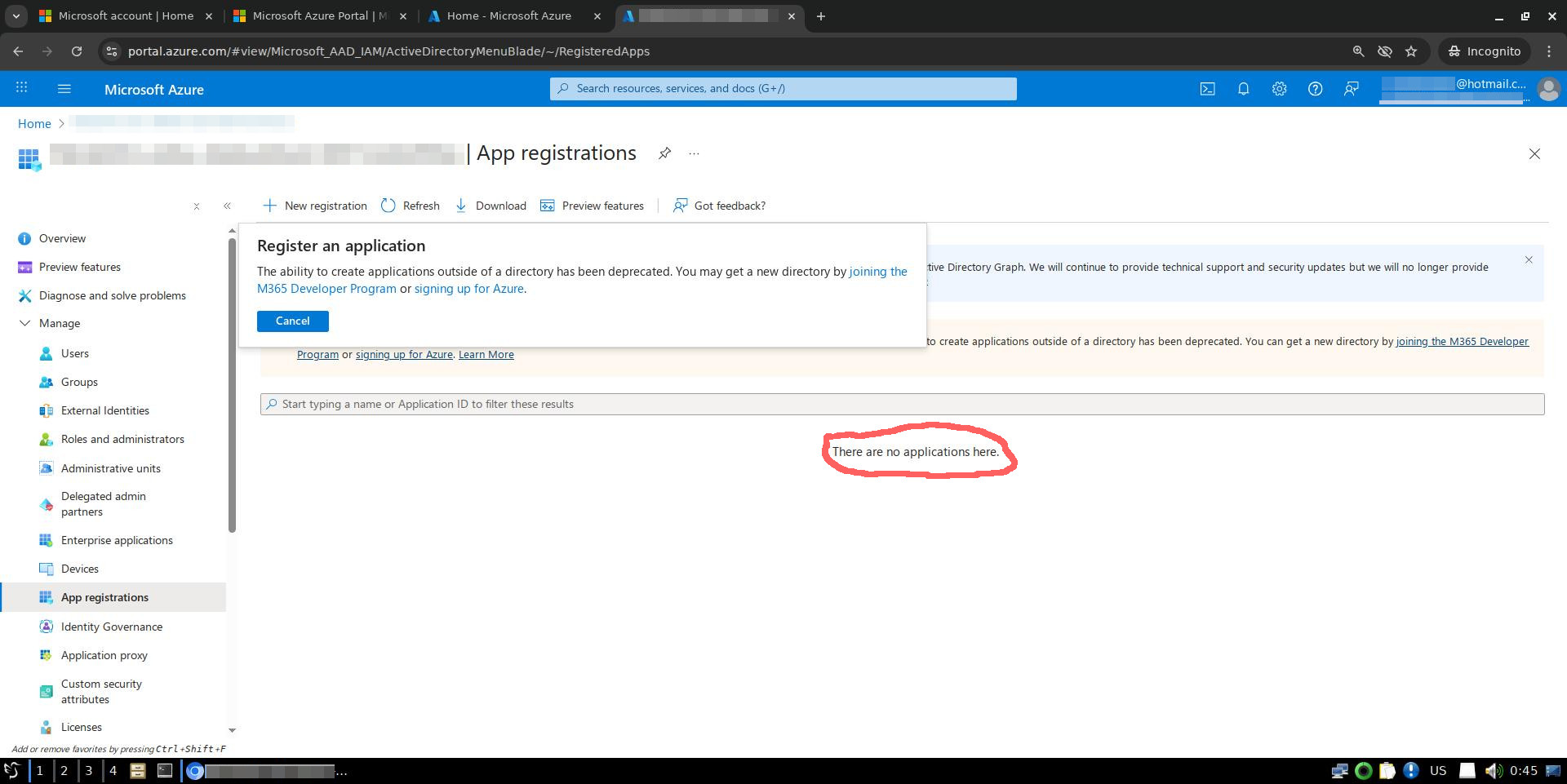1567x784 pixels.
Task: Cancel the Register an application dialog
Action: coord(292,321)
